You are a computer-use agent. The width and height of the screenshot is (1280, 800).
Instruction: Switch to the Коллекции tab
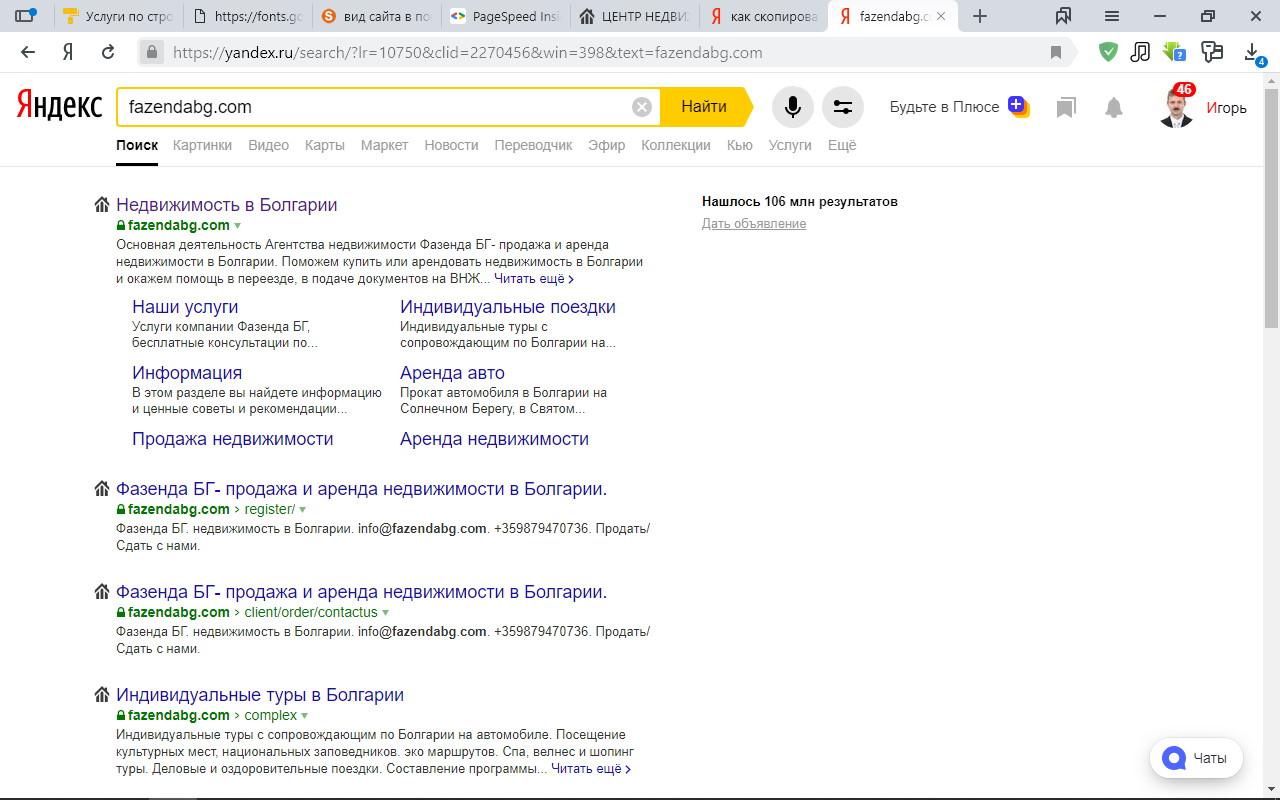pyautogui.click(x=676, y=145)
